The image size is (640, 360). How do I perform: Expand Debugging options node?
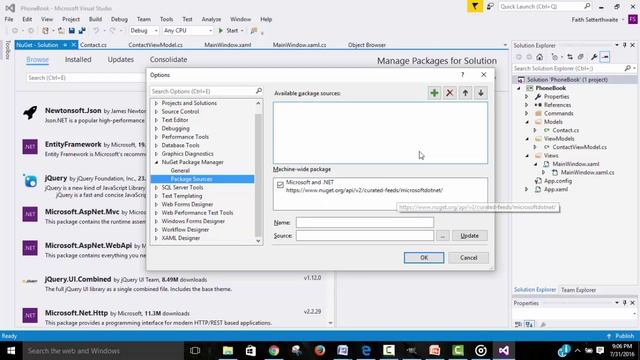[x=156, y=129]
